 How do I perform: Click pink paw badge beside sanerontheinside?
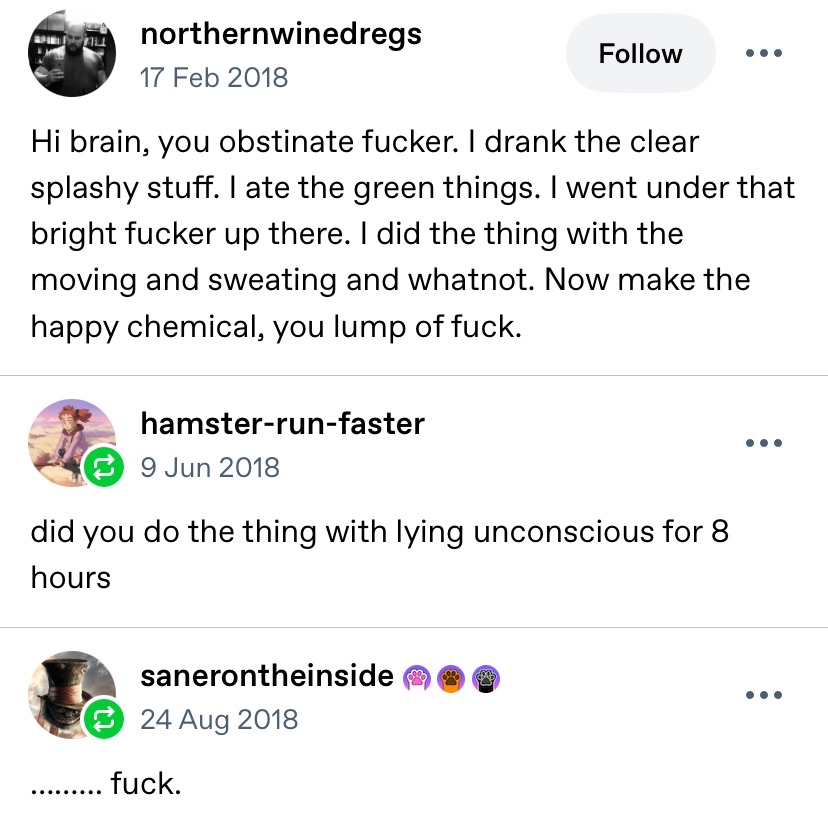pyautogui.click(x=416, y=679)
